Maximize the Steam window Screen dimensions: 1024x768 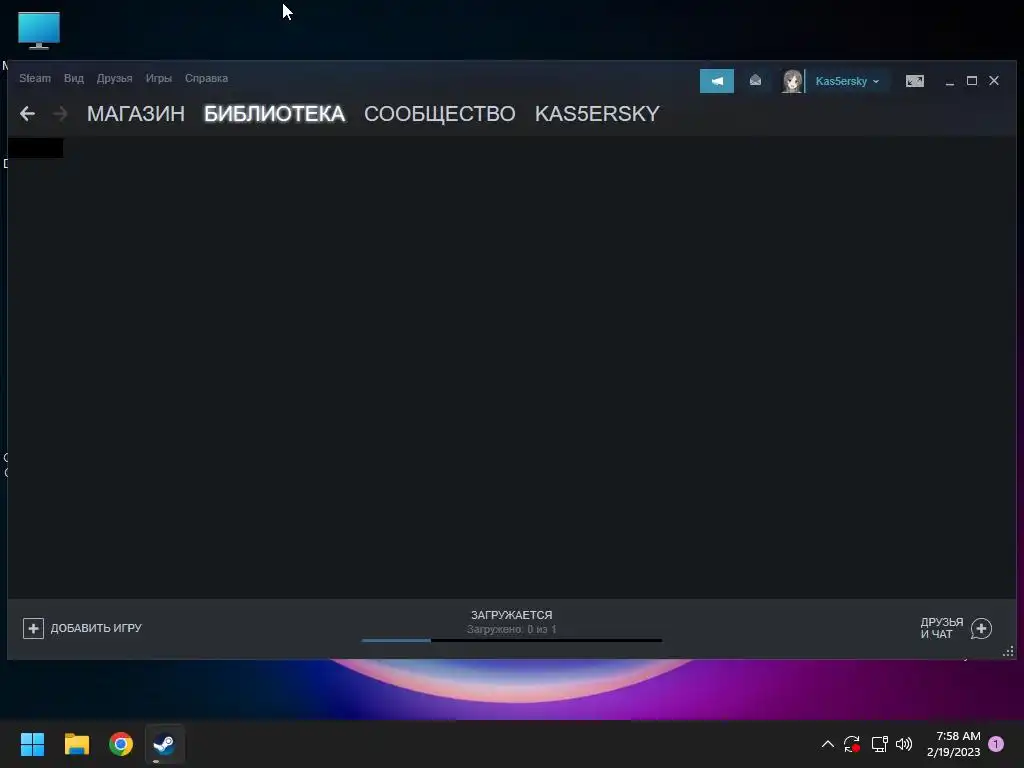[972, 80]
